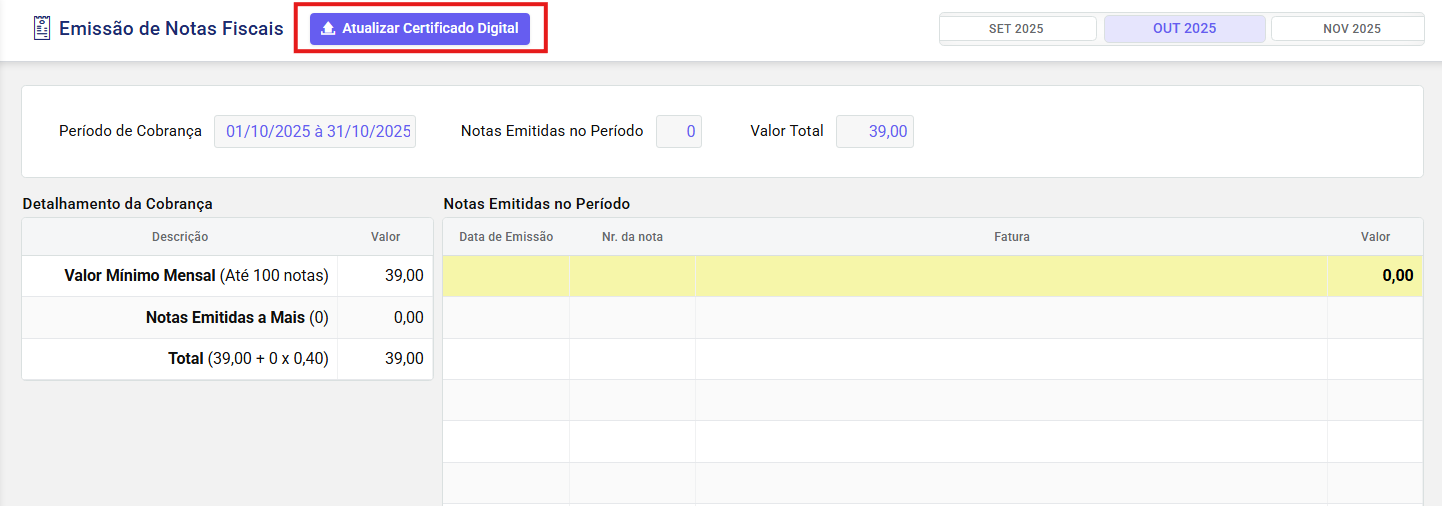Click the Valor header in Detalhamento da Cobrança
Screen dimensions: 1442x506
click(385, 237)
